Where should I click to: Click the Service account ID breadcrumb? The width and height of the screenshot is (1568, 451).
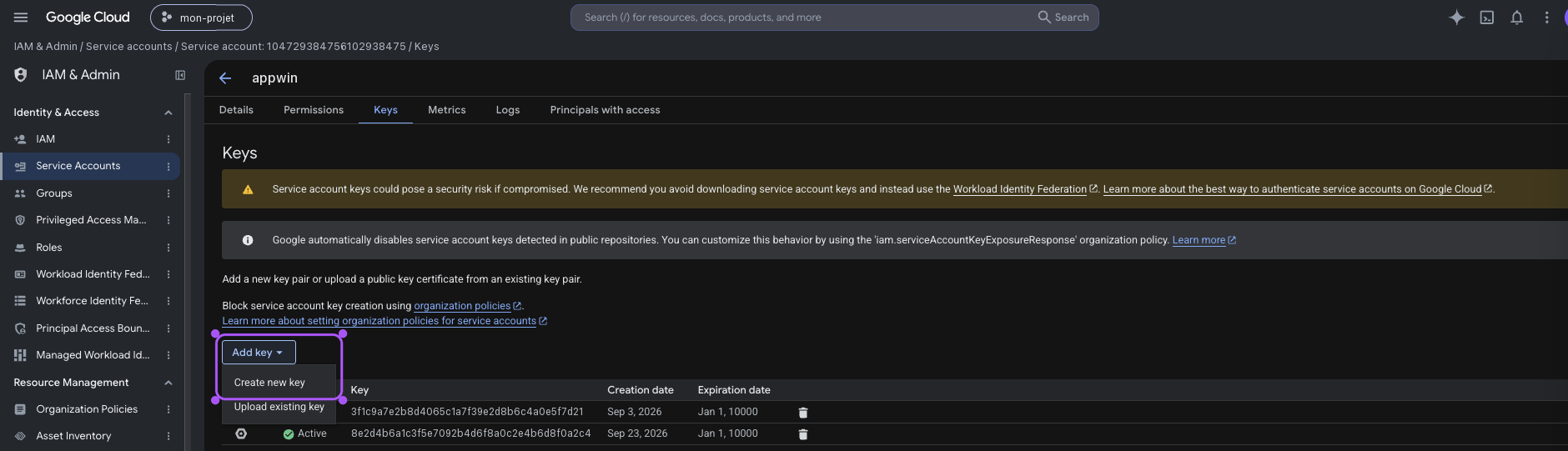pyautogui.click(x=294, y=47)
